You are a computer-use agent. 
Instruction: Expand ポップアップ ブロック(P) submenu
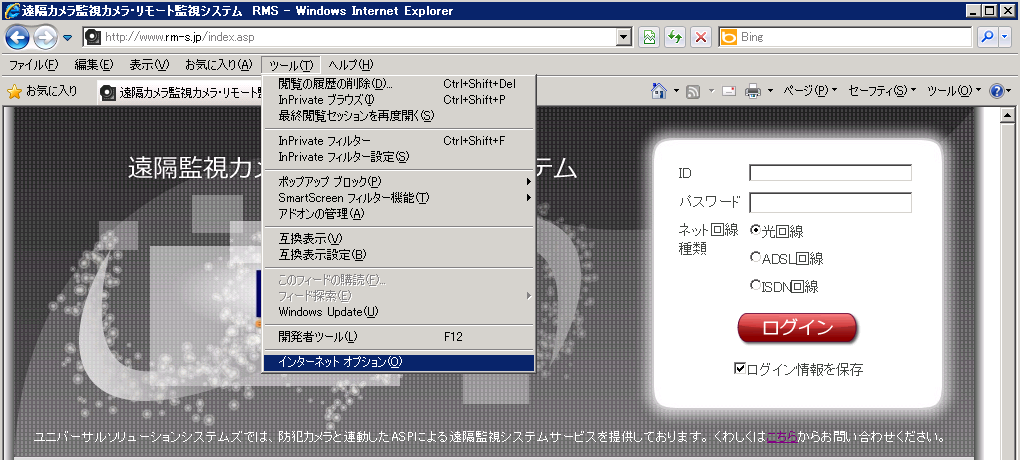coord(398,182)
